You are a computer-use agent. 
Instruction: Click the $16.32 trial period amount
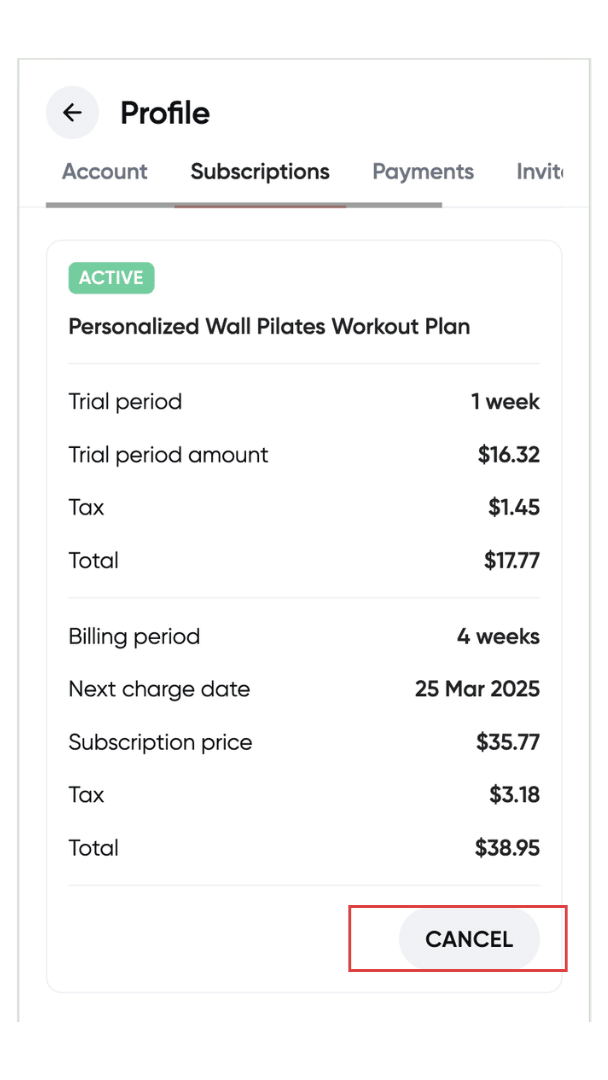(x=508, y=455)
